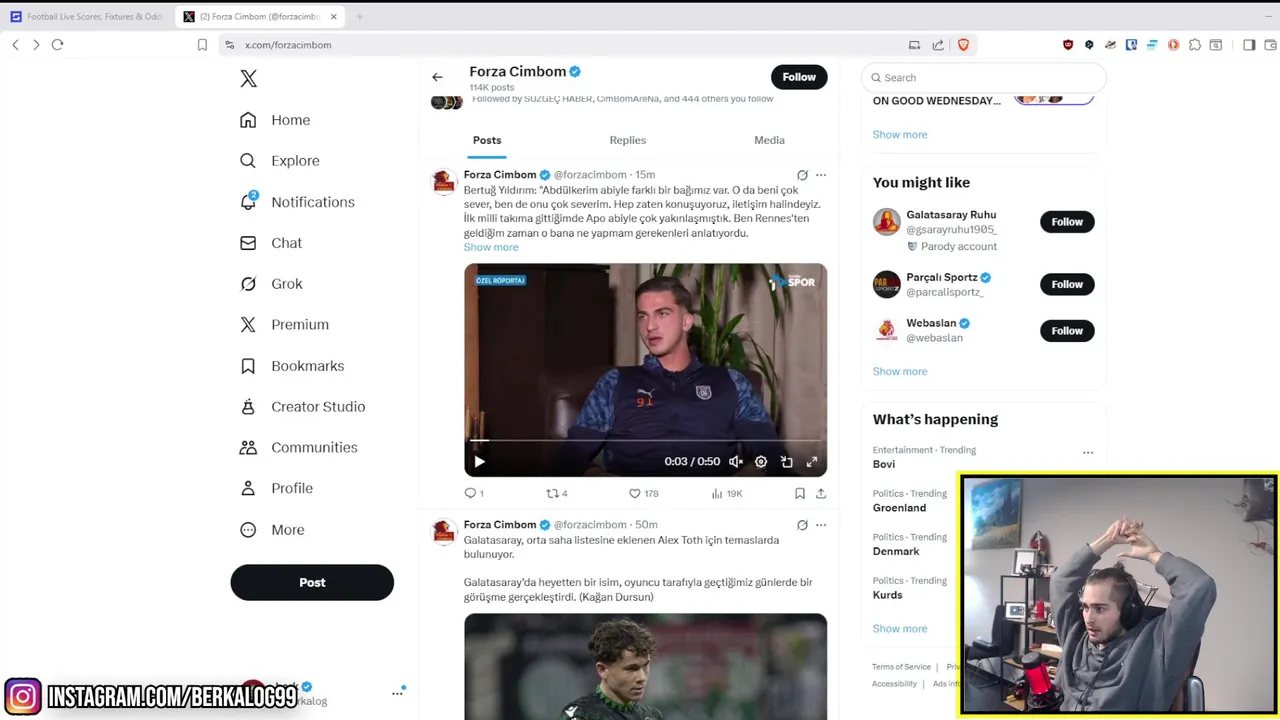The width and height of the screenshot is (1280, 720).
Task: Open a new browser tab
Action: coord(359,17)
